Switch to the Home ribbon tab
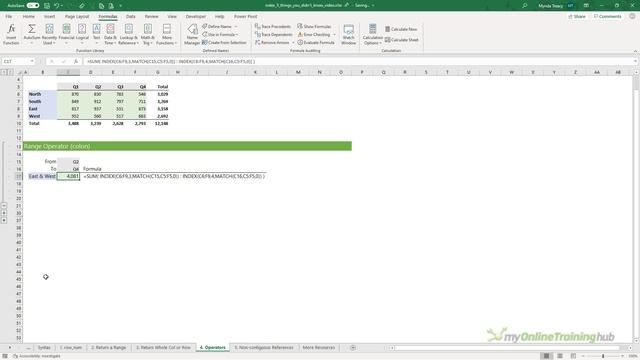This screenshot has width=640, height=360. click(x=29, y=16)
